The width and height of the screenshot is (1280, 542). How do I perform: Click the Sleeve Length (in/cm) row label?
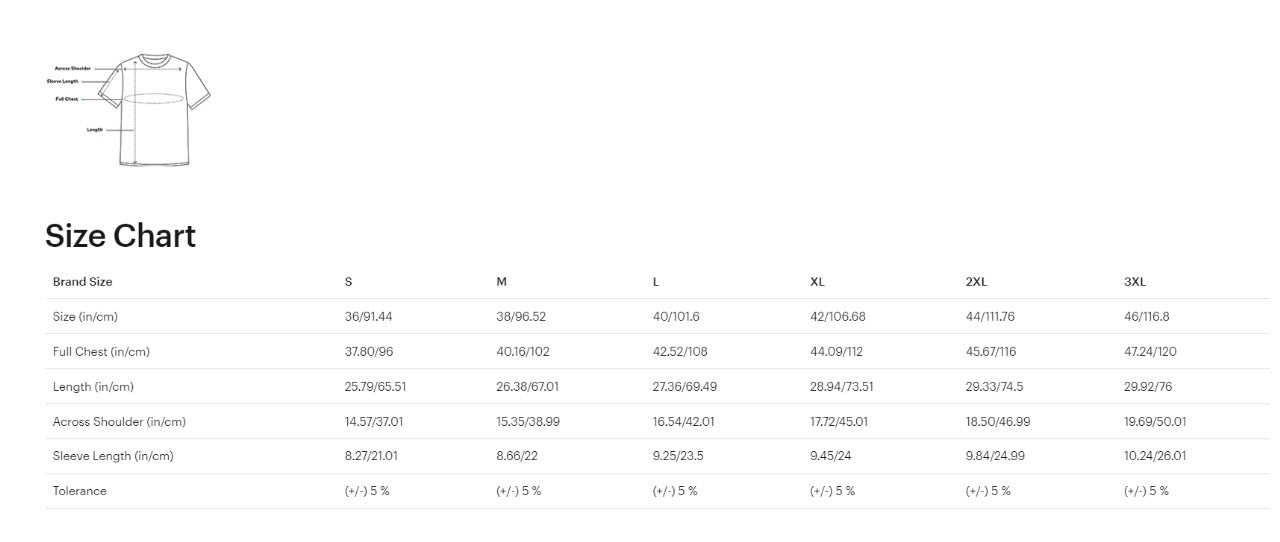pyautogui.click(x=113, y=456)
